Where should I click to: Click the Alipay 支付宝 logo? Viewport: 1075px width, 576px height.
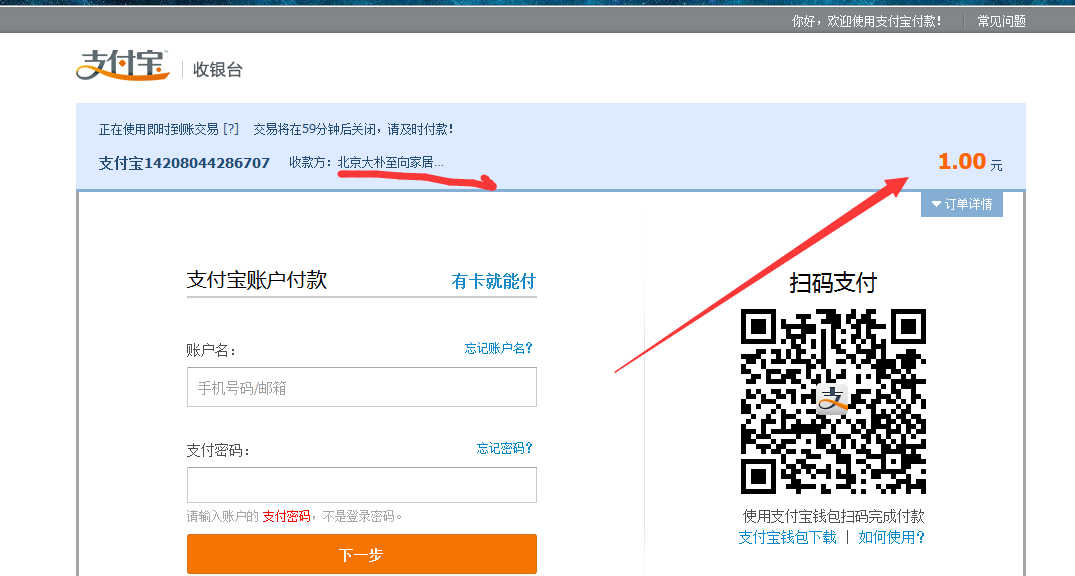point(123,65)
